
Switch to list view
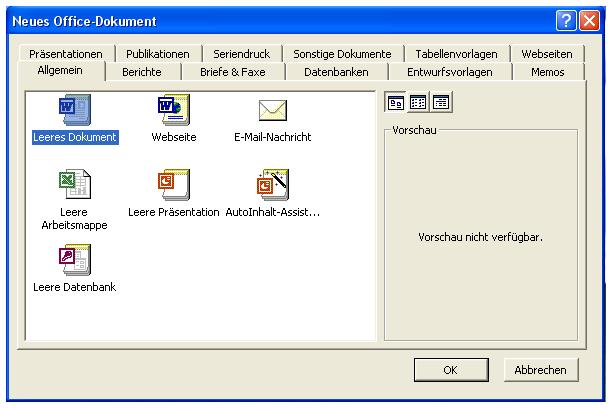click(418, 103)
